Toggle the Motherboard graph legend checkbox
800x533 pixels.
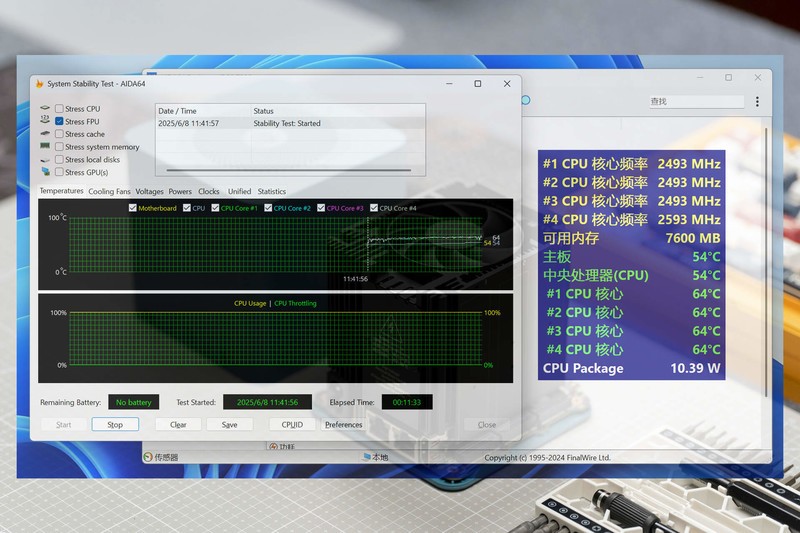pyautogui.click(x=133, y=208)
